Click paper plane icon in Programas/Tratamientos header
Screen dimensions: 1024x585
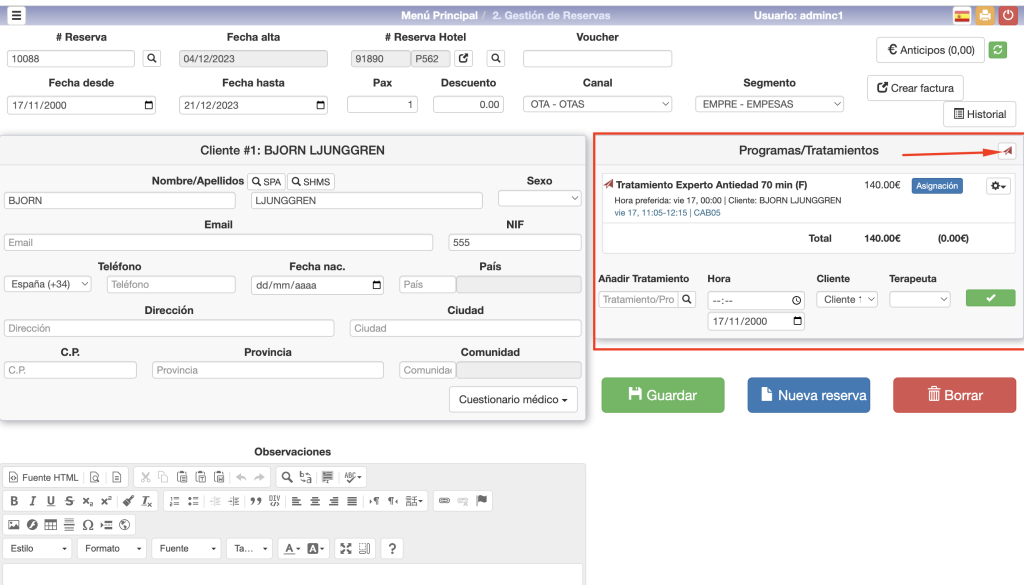tap(1007, 151)
